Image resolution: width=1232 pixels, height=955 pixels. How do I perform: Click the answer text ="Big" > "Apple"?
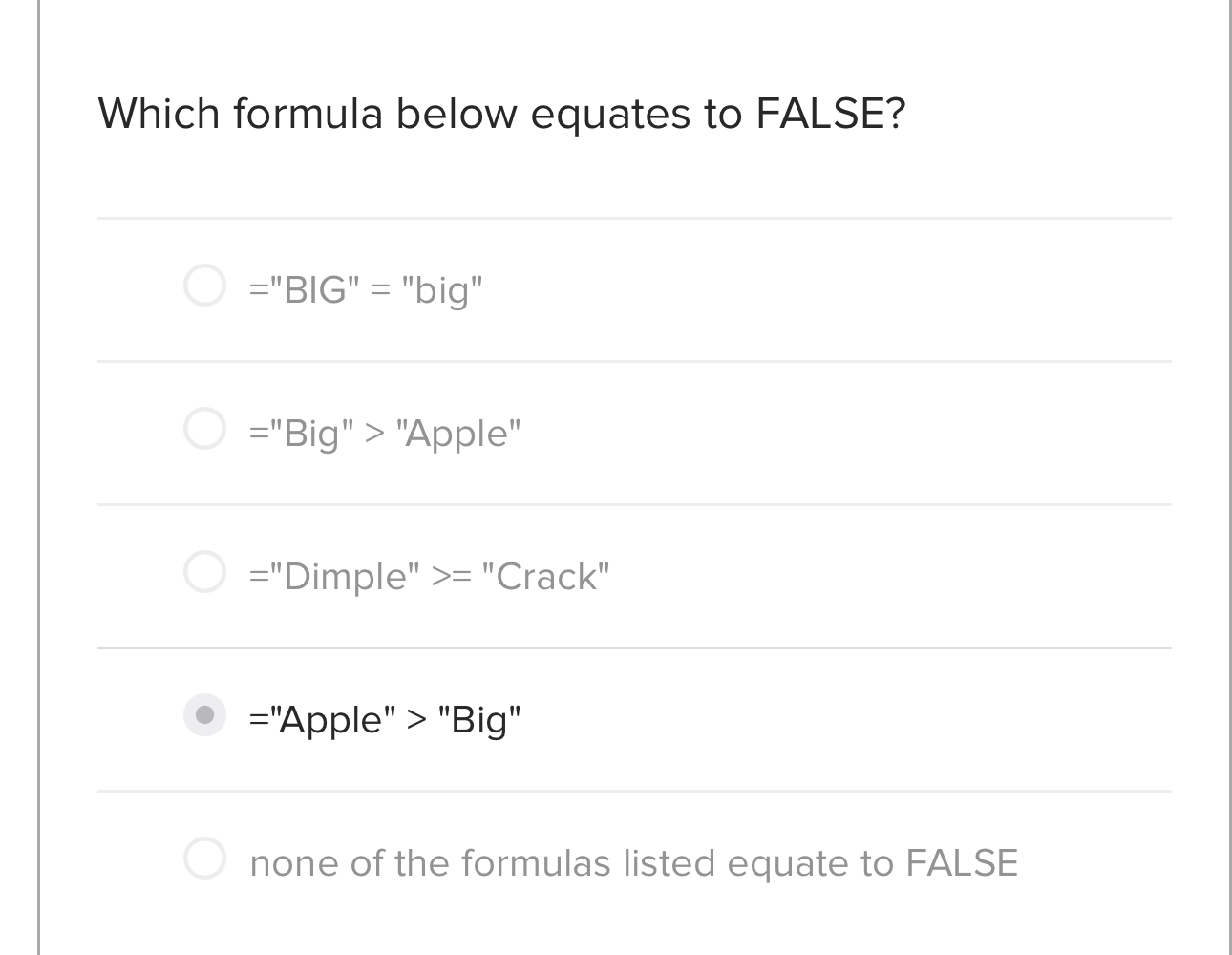click(x=385, y=432)
